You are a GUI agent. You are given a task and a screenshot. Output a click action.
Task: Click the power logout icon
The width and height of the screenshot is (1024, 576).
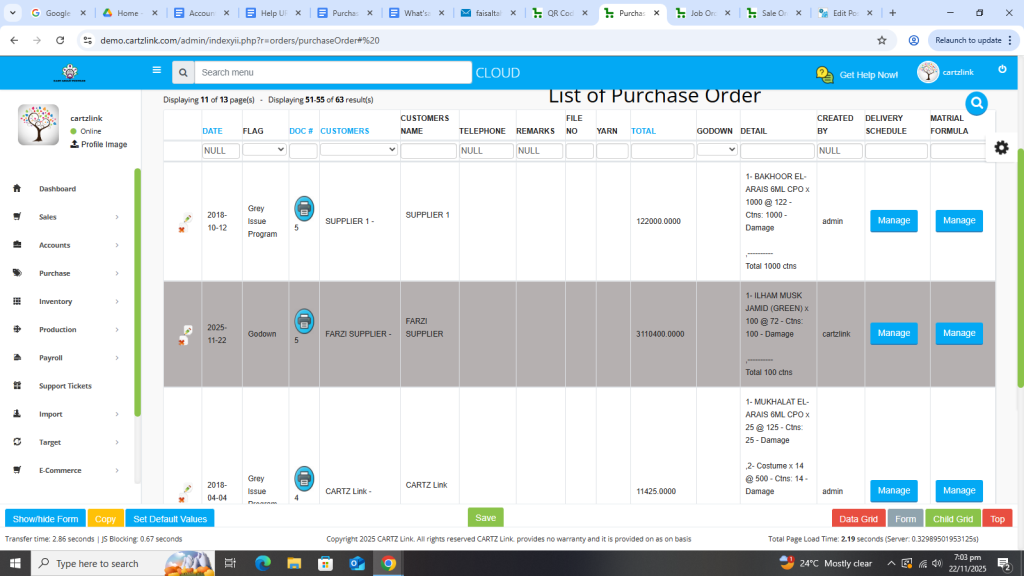pos(1002,70)
